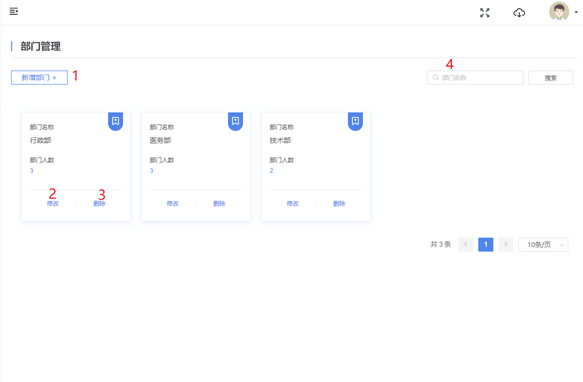Click bookmark badge on 技术部 card

[x=355, y=121]
